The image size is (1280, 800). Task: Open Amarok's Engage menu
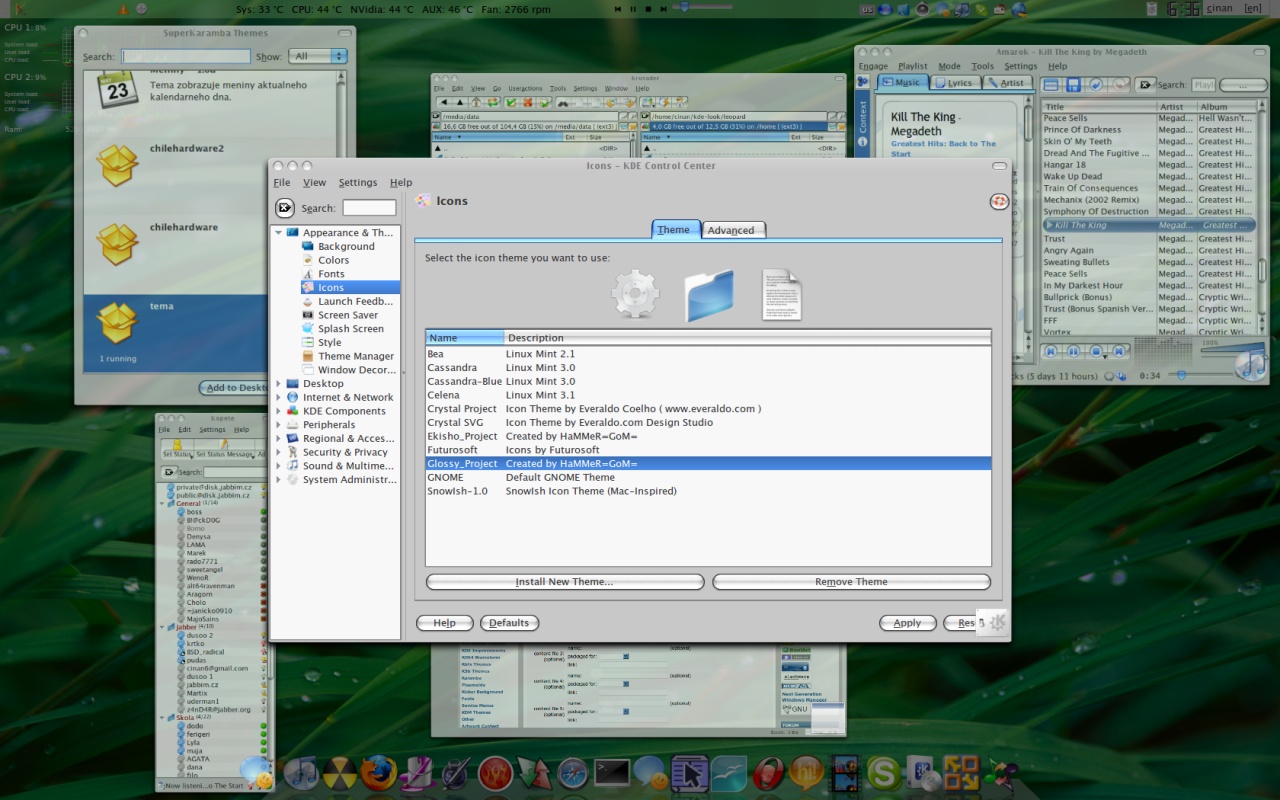click(873, 66)
